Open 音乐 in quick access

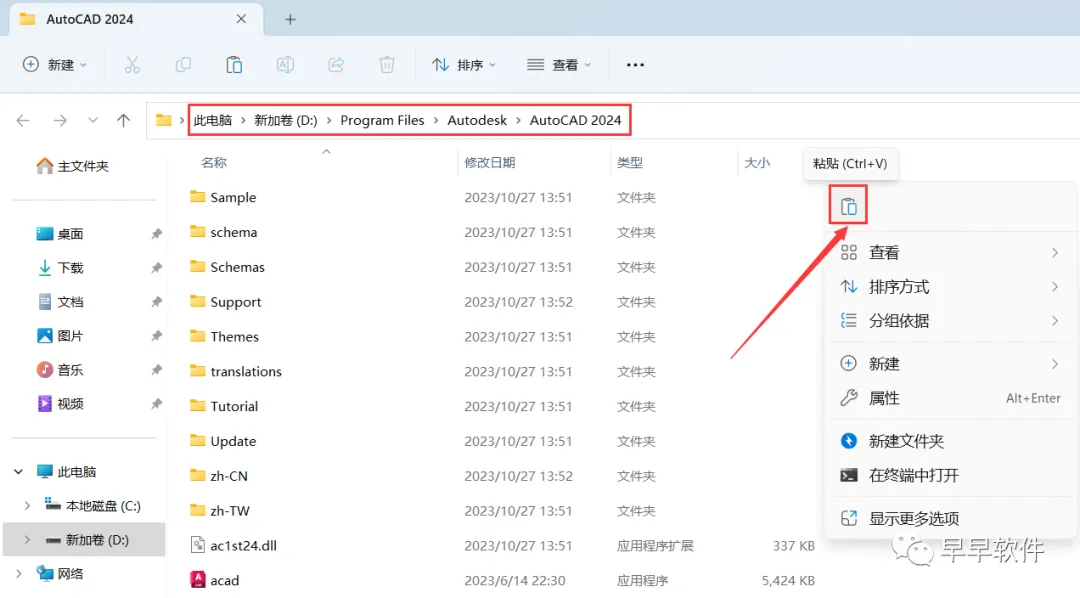pos(60,370)
